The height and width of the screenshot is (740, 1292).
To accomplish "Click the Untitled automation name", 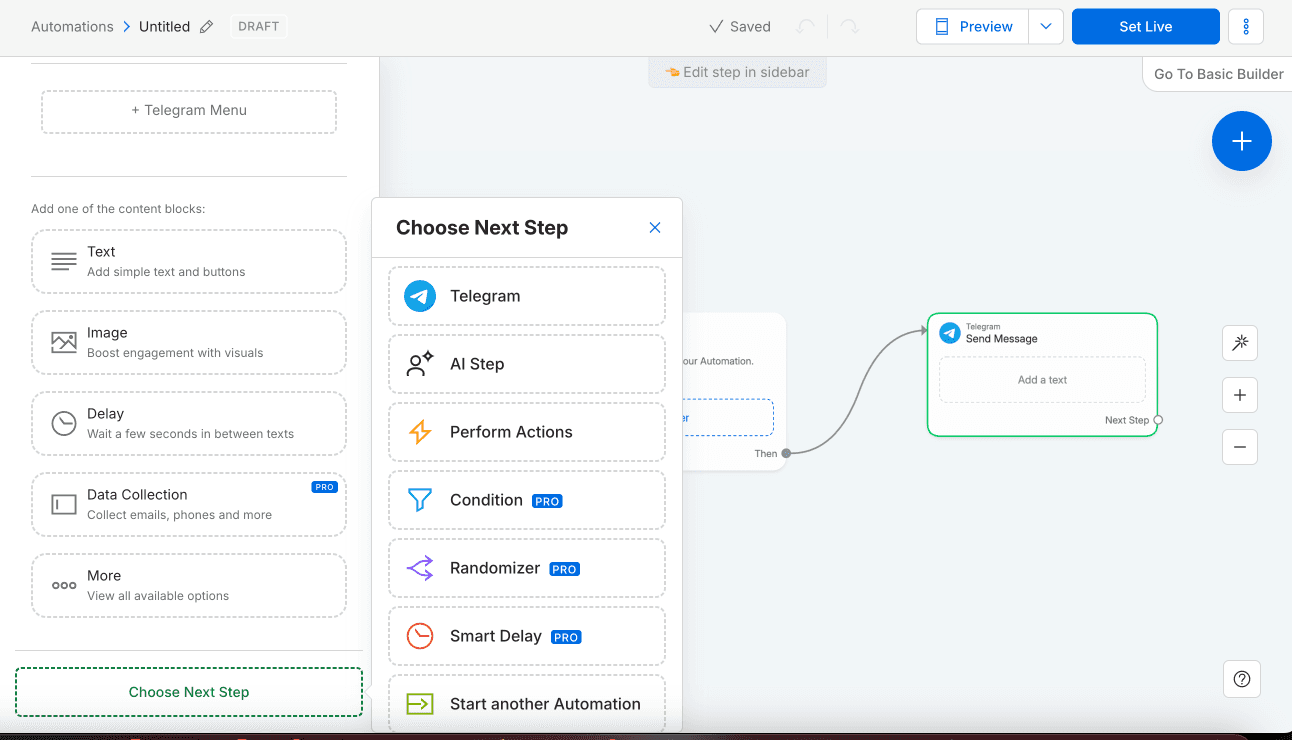I will (x=164, y=27).
